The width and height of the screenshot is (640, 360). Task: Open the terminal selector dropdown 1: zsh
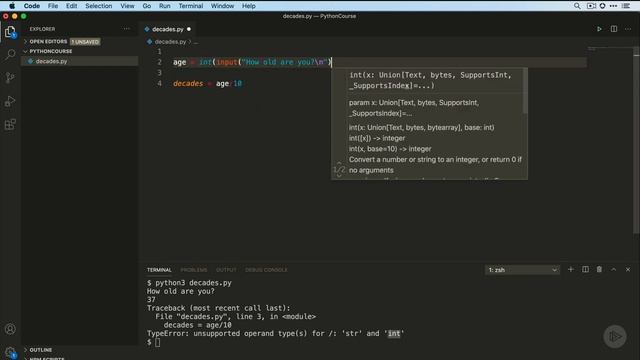(522, 270)
